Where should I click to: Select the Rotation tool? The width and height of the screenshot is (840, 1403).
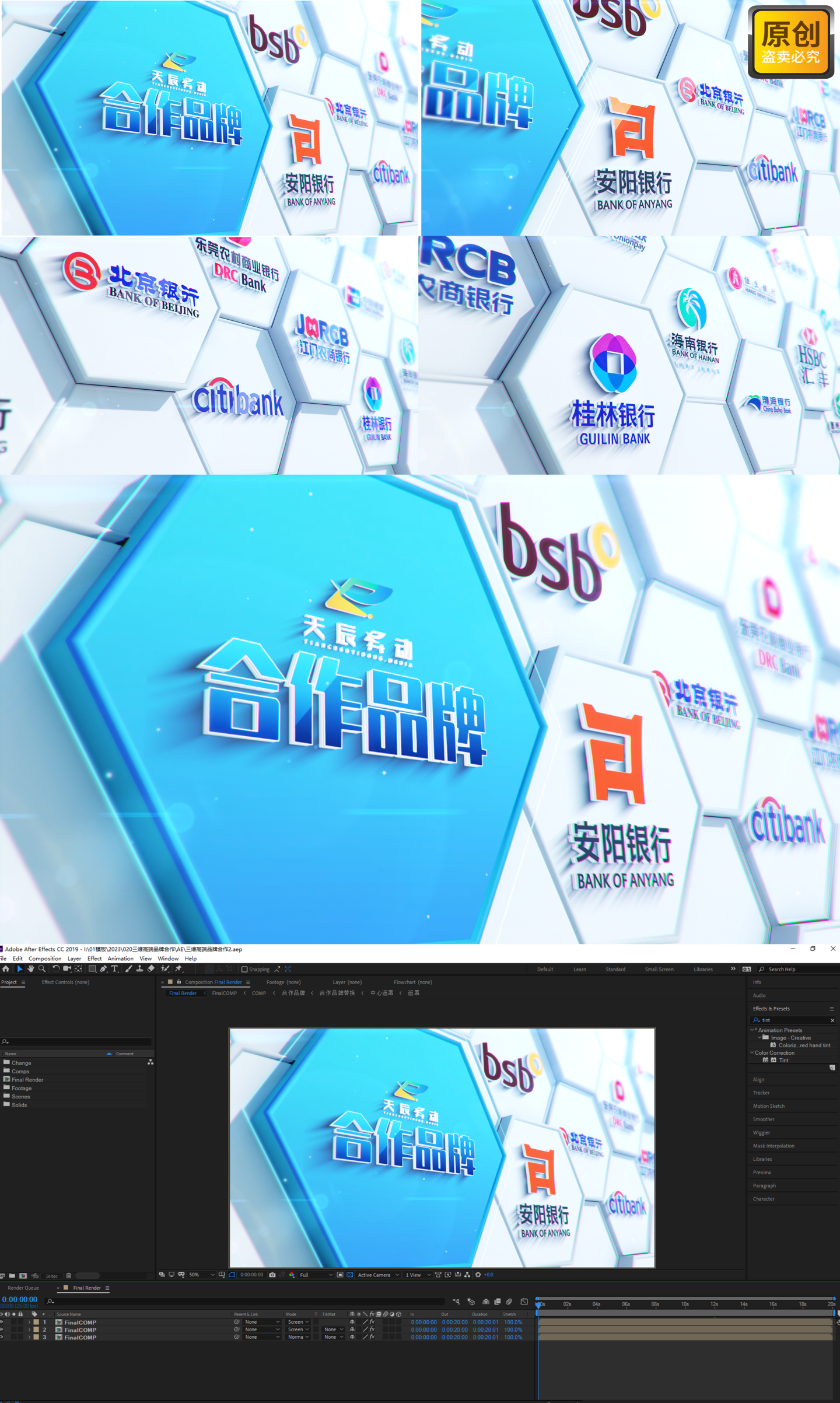tap(56, 969)
